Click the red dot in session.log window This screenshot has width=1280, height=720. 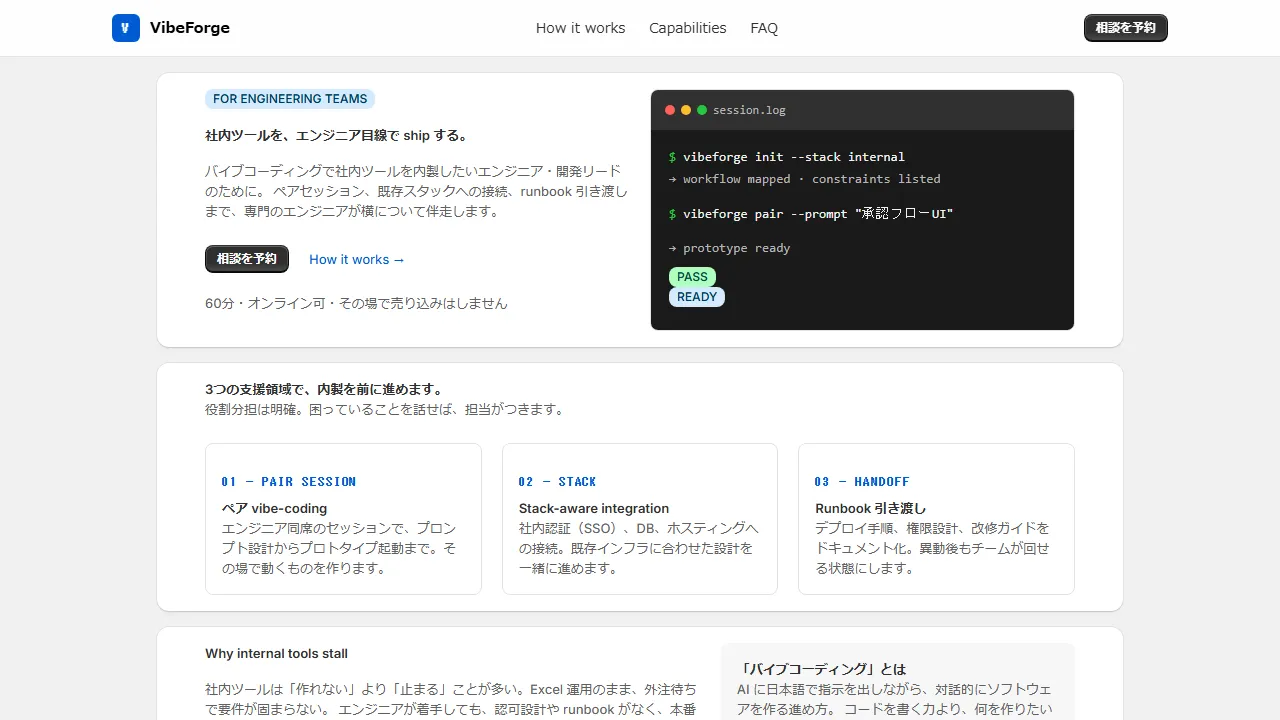[x=670, y=110]
